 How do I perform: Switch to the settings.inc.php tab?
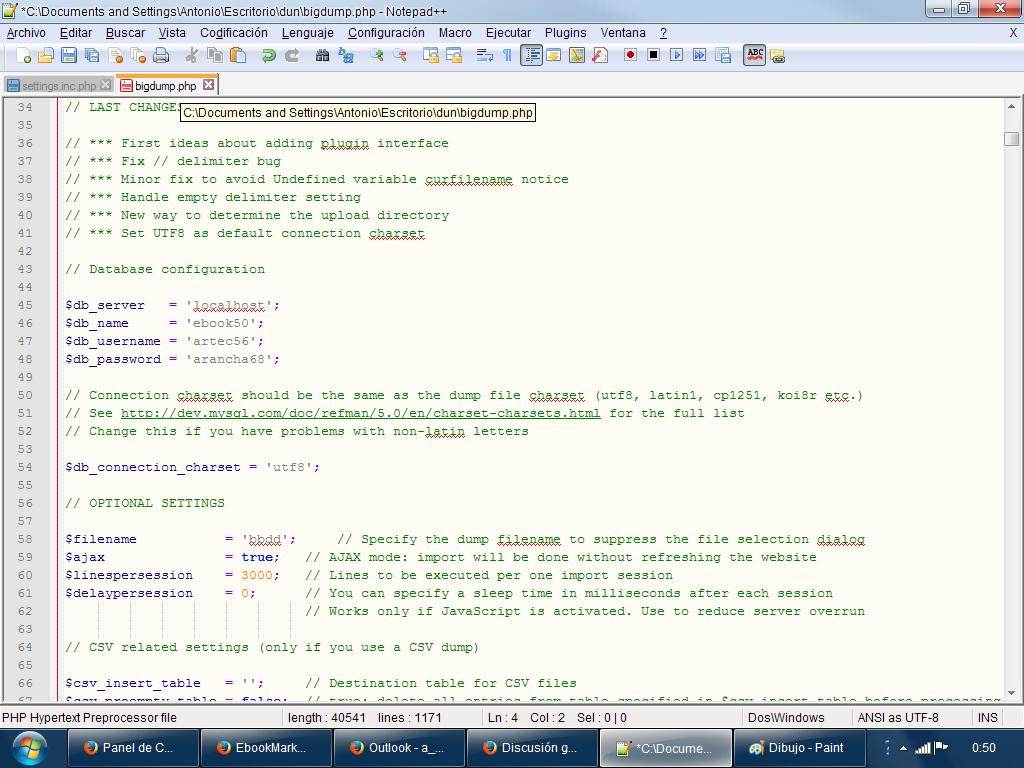point(58,86)
